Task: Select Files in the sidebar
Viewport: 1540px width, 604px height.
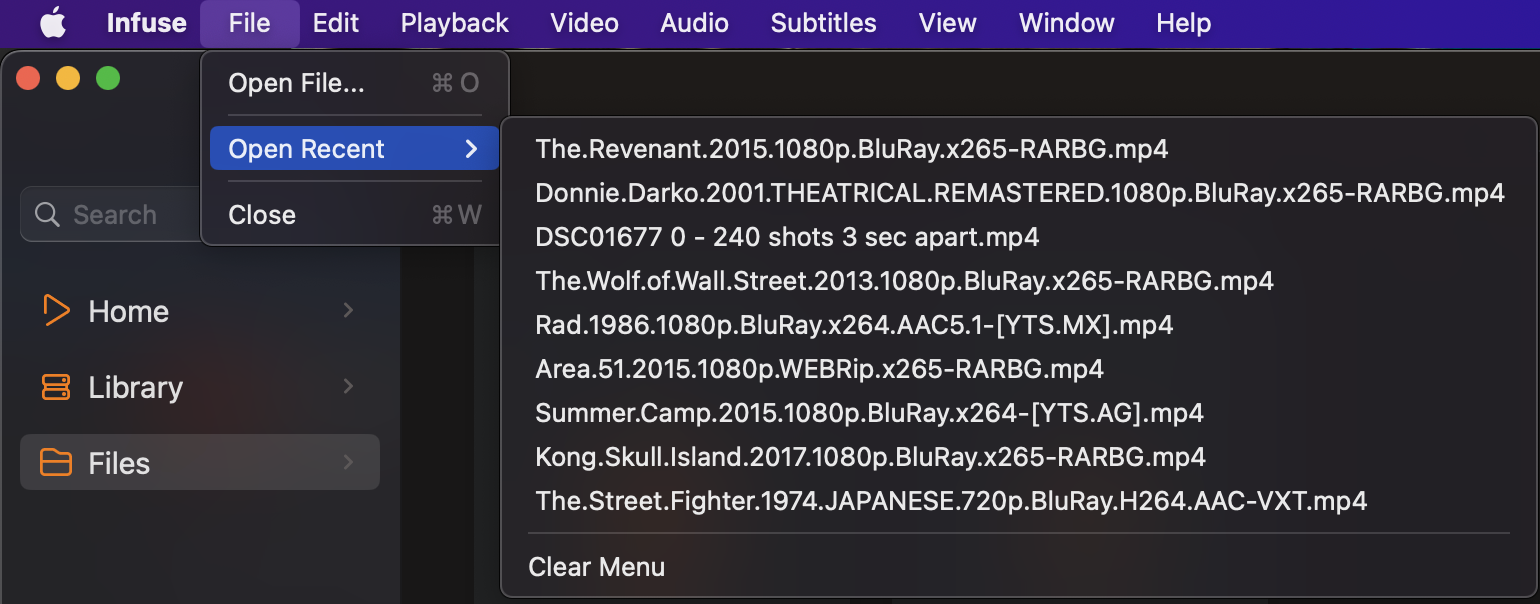Action: pos(200,463)
